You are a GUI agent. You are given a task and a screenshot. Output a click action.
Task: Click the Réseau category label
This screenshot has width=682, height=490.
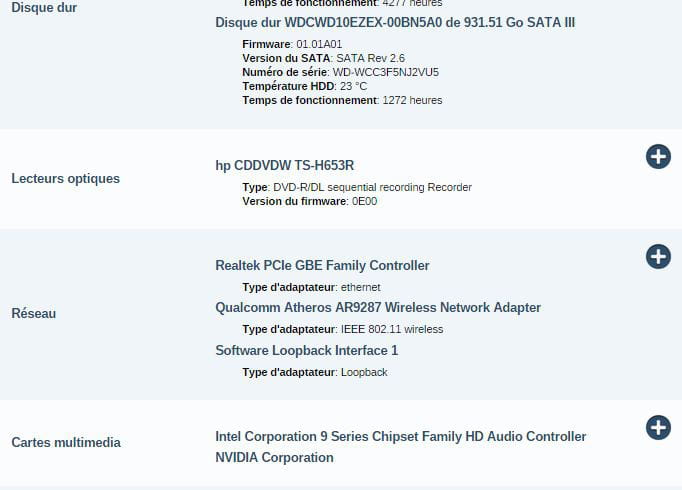33,314
